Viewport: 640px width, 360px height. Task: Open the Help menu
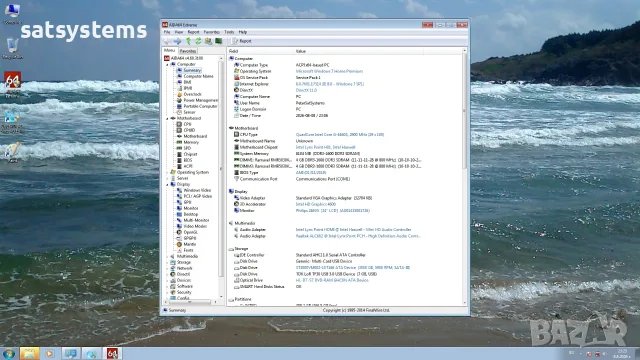point(242,32)
